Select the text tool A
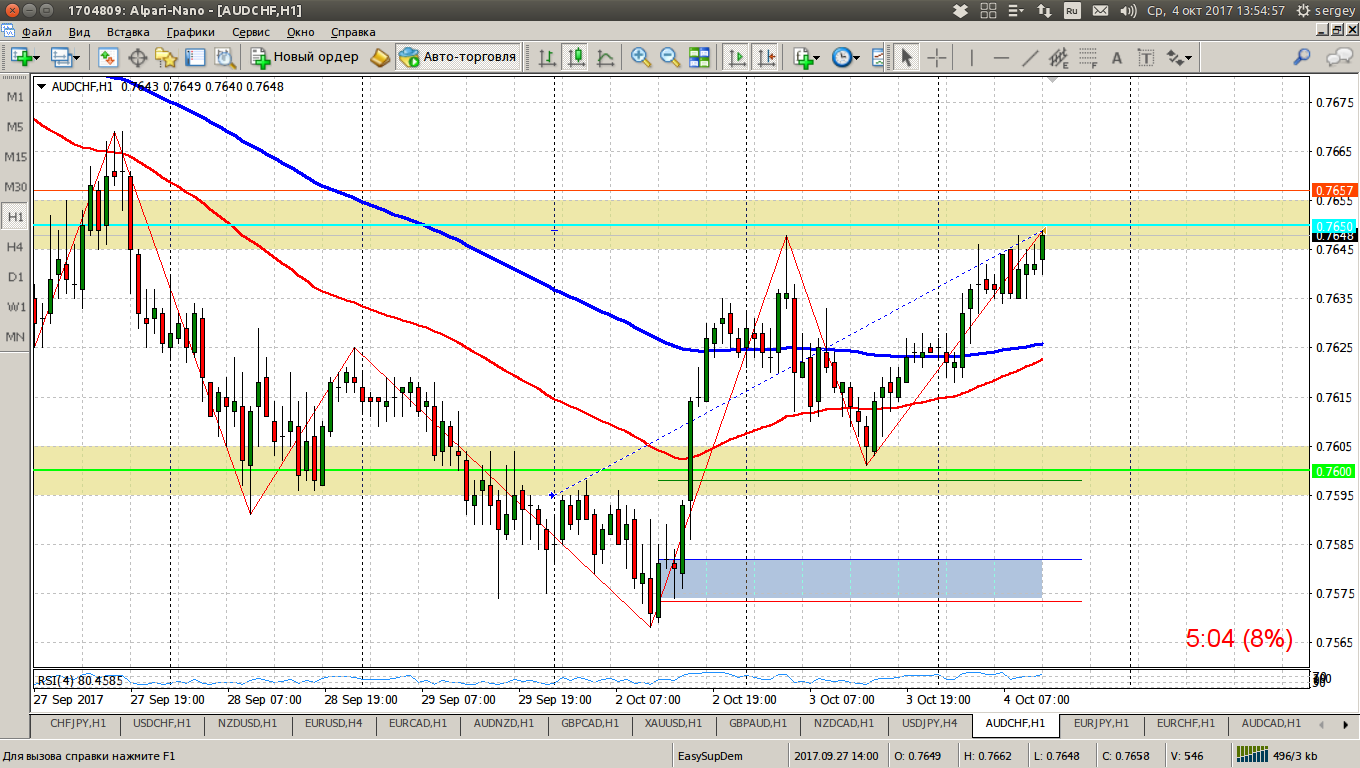This screenshot has width=1360, height=768. point(1117,57)
